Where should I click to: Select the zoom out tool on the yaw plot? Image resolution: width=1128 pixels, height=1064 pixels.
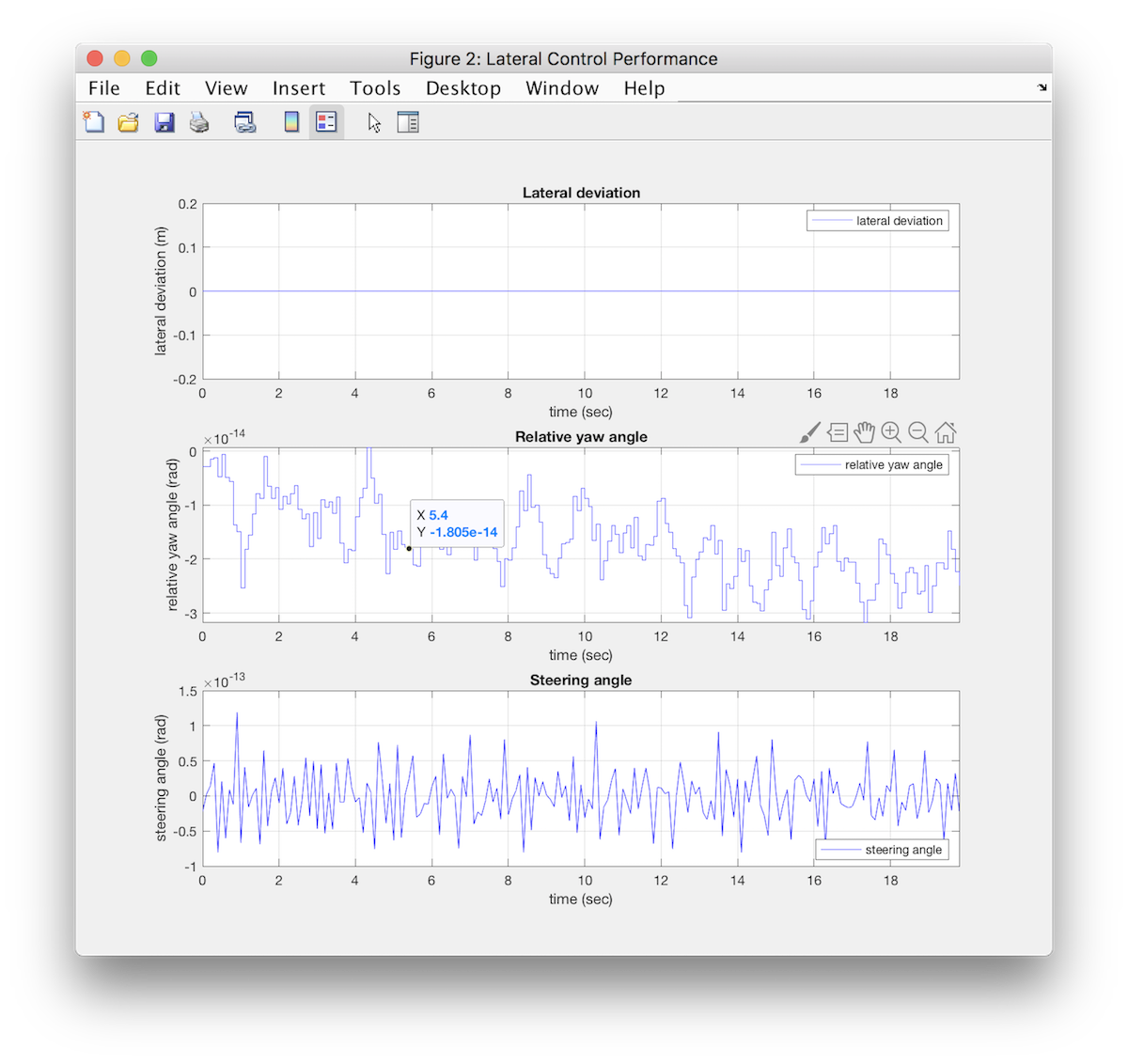click(x=918, y=432)
